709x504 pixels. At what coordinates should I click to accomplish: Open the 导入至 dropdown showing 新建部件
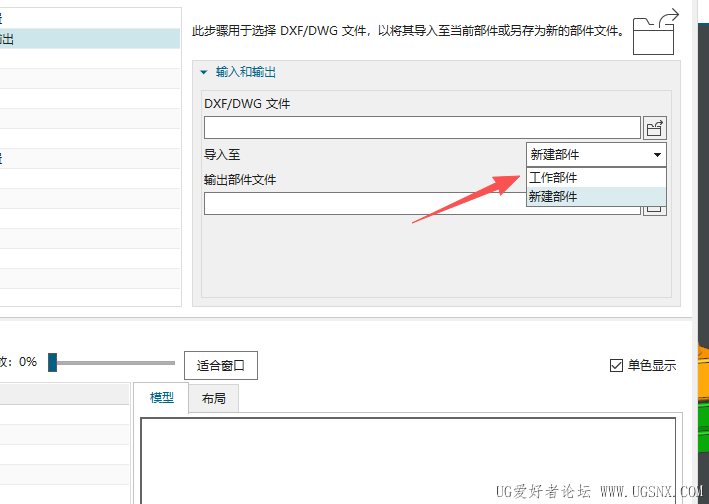596,155
